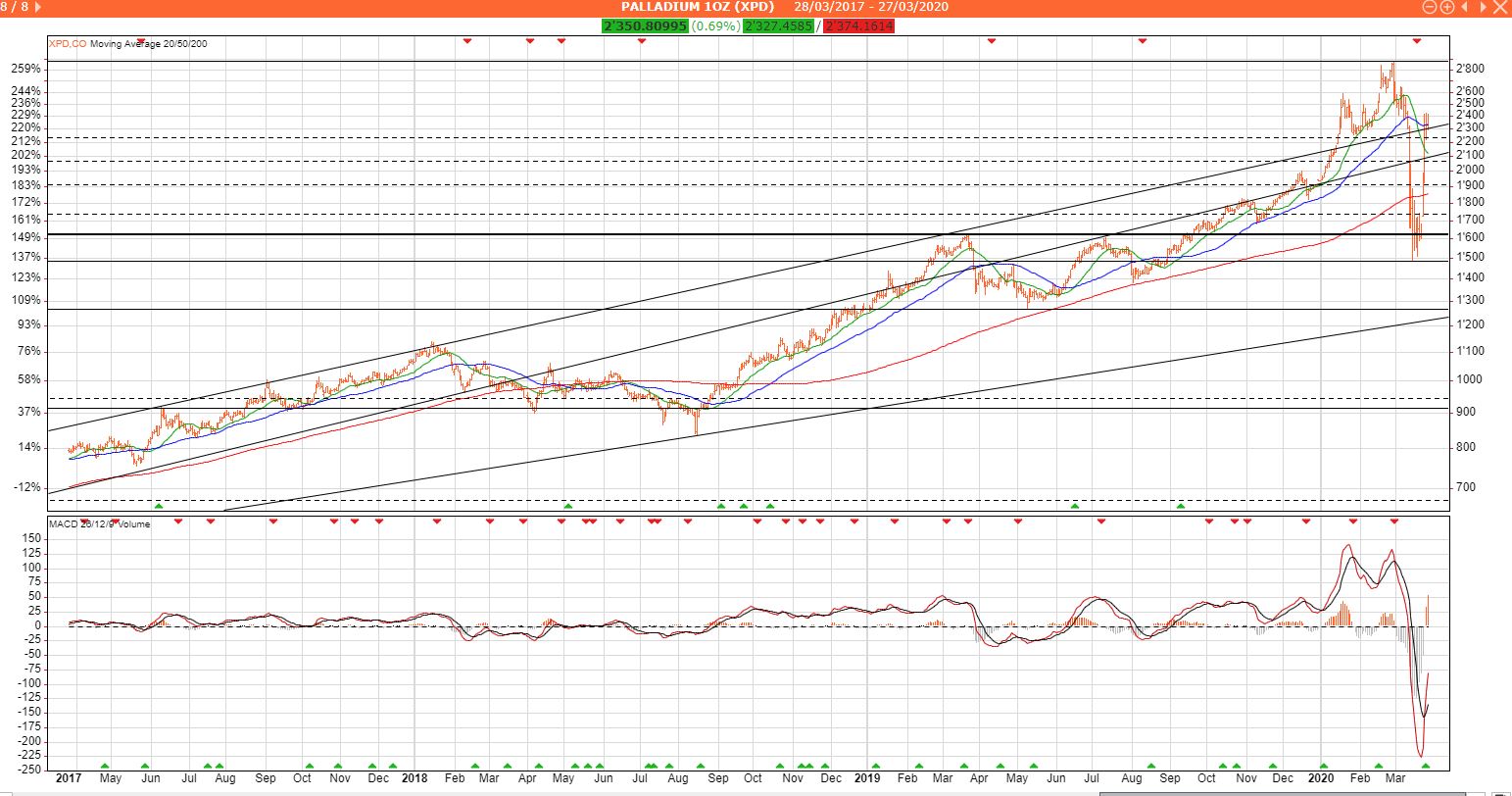The image size is (1512, 796).
Task: Go to next chart with right arrow
Action: click(1483, 7)
